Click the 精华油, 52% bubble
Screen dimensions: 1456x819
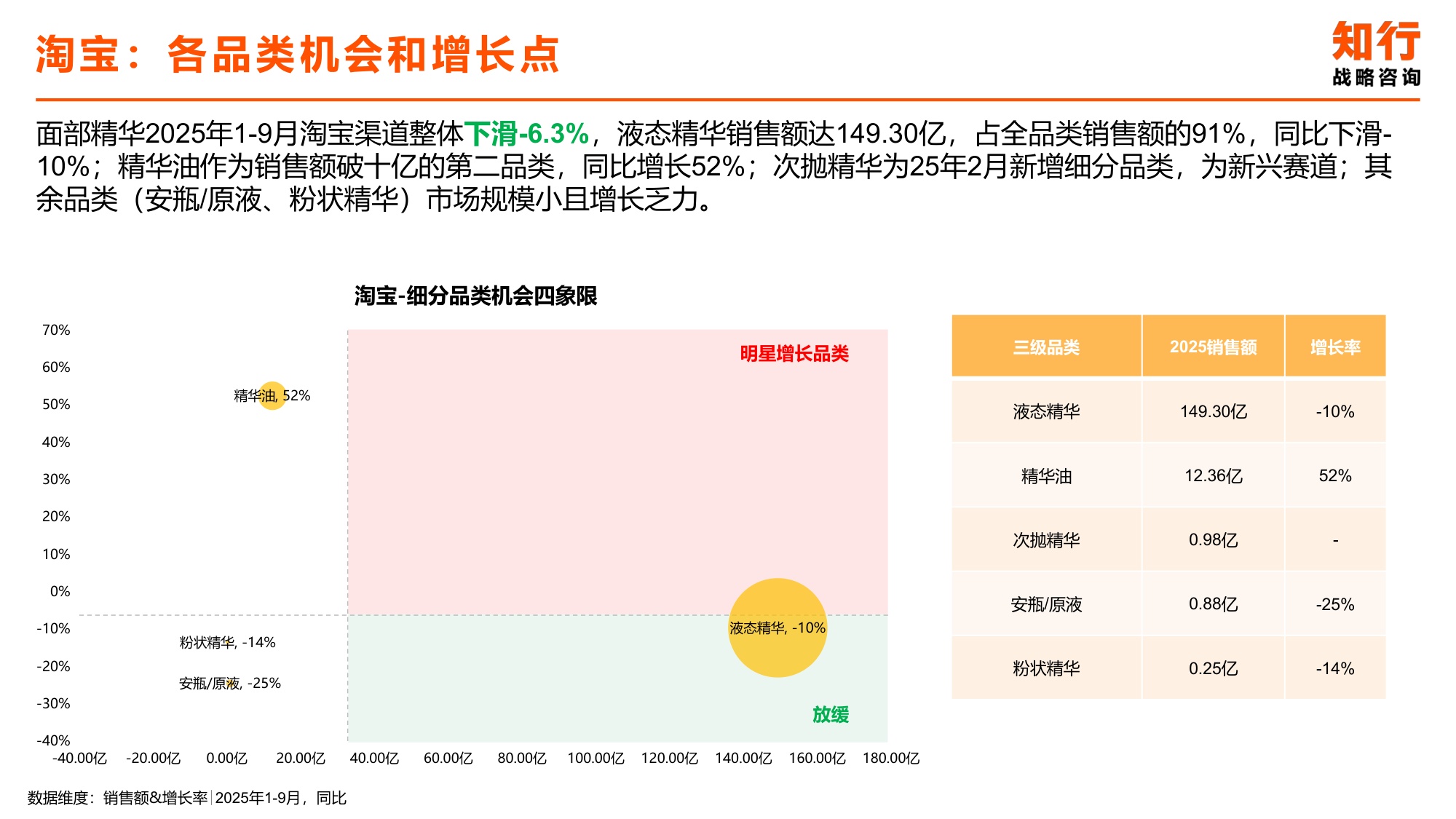[272, 395]
